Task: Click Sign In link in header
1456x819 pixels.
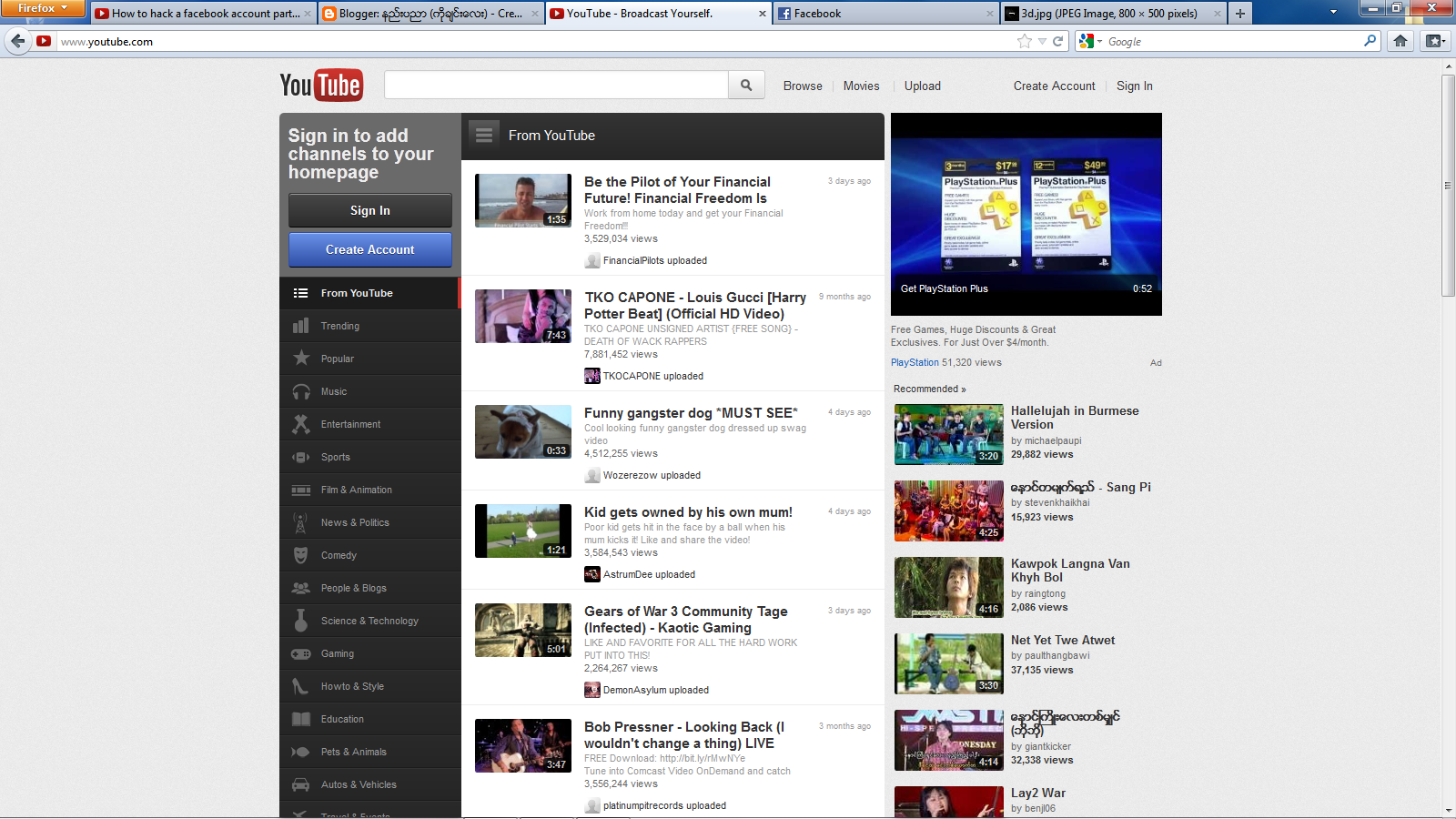Action: [x=1135, y=86]
